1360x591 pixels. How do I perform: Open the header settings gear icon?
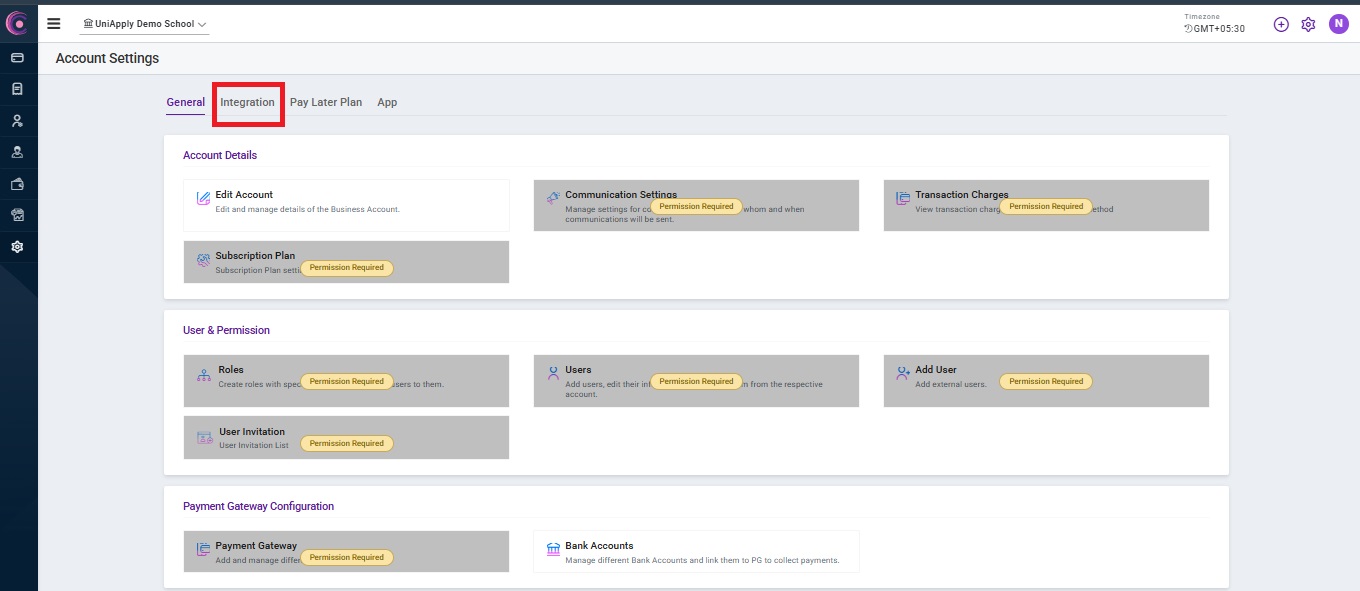1308,24
